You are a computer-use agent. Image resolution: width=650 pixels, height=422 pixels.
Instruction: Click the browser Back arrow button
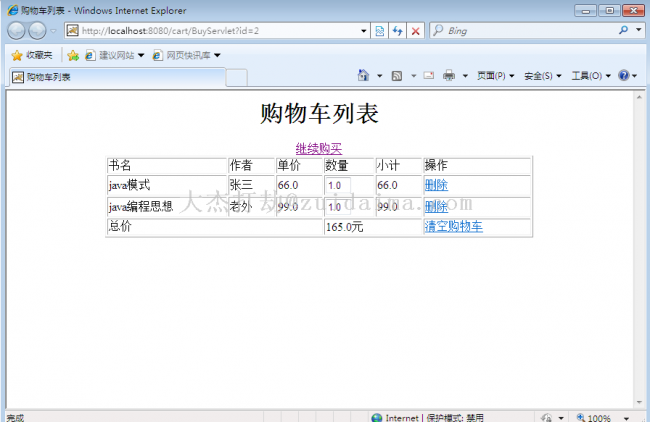[17, 31]
